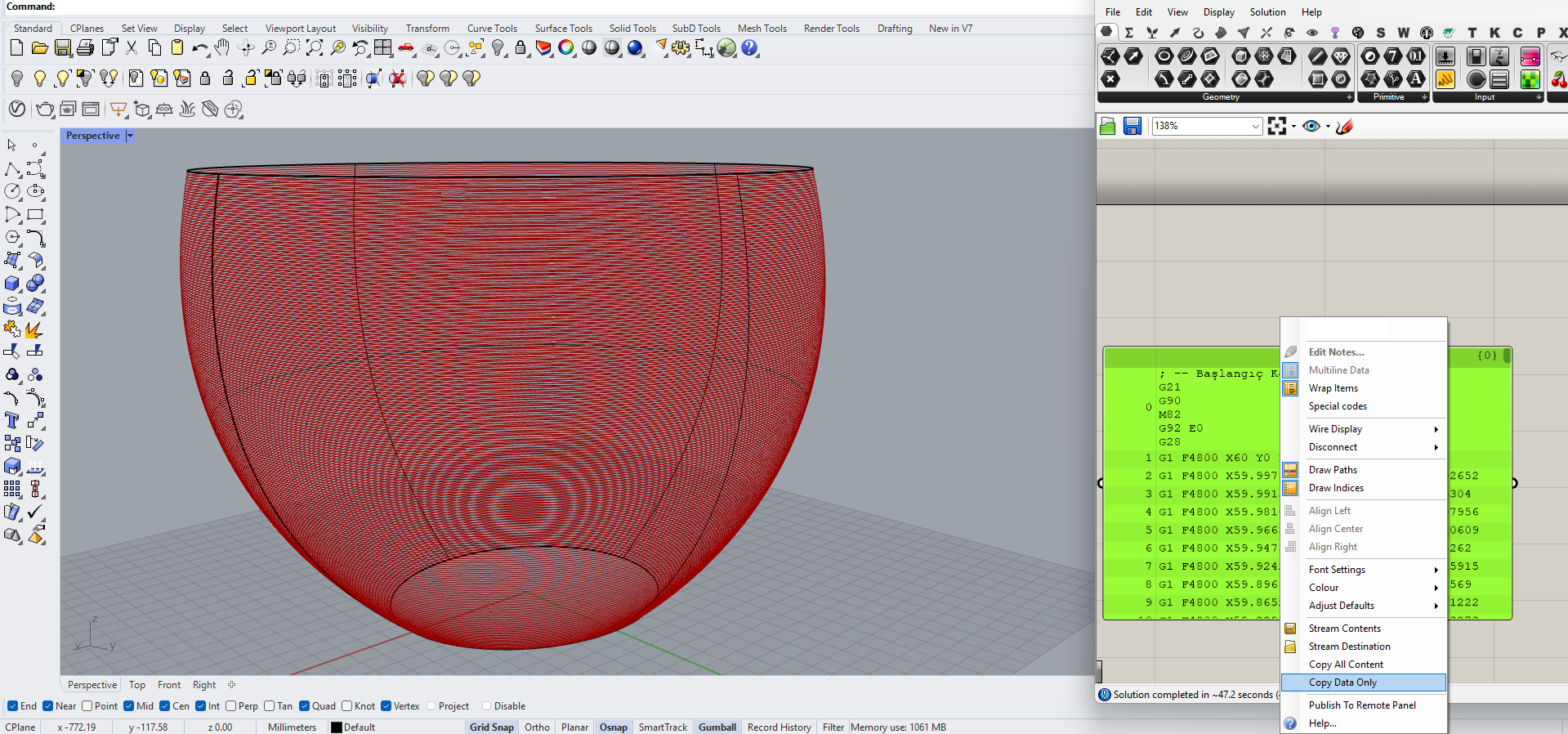Click the Gradient pink input component
Screen dimensions: 1568x734
[1530, 56]
